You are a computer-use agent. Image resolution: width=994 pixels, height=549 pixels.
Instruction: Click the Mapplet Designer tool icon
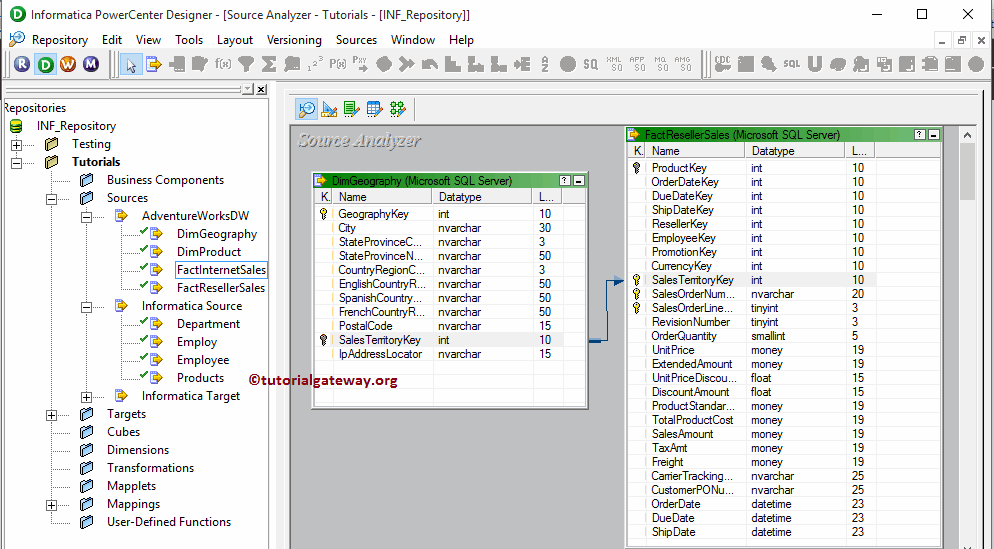(x=374, y=109)
